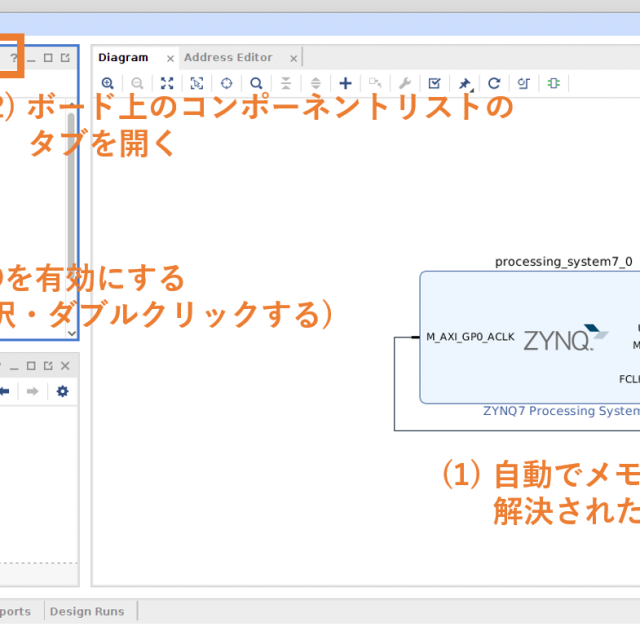The width and height of the screenshot is (640, 640).
Task: Switch to the Address Editor tab
Action: [x=228, y=58]
